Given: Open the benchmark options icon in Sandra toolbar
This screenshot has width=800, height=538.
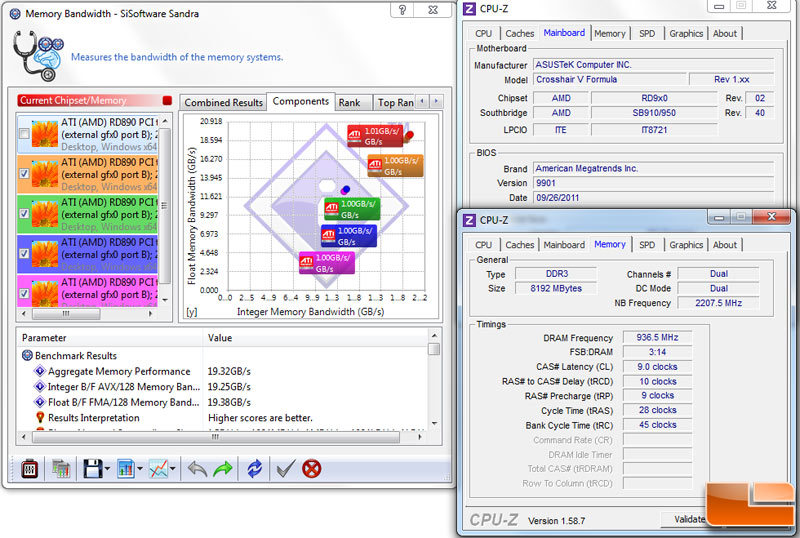Looking at the screenshot, I should pos(30,468).
